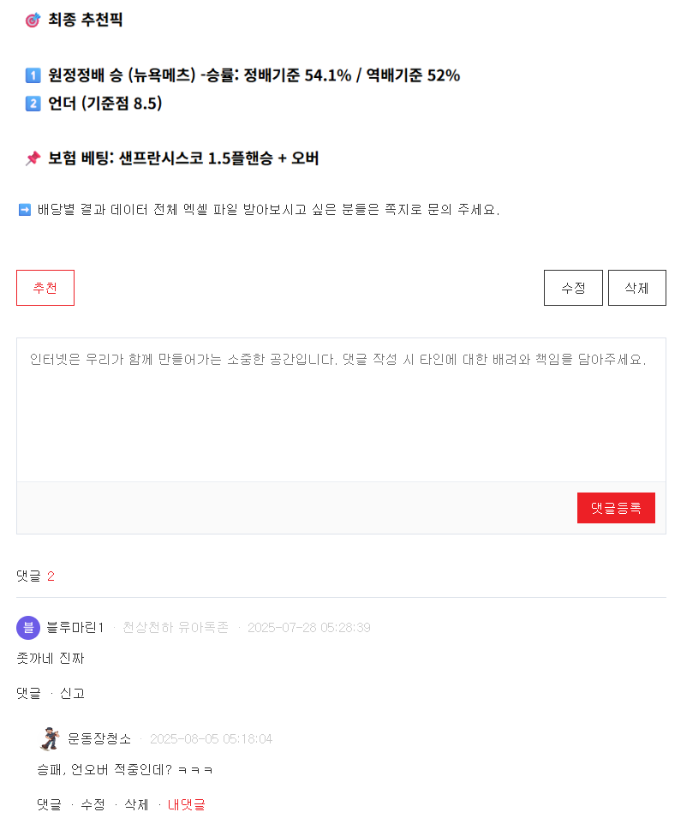Click the blue number 2 emoji icon
The width and height of the screenshot is (673, 830).
click(x=33, y=103)
